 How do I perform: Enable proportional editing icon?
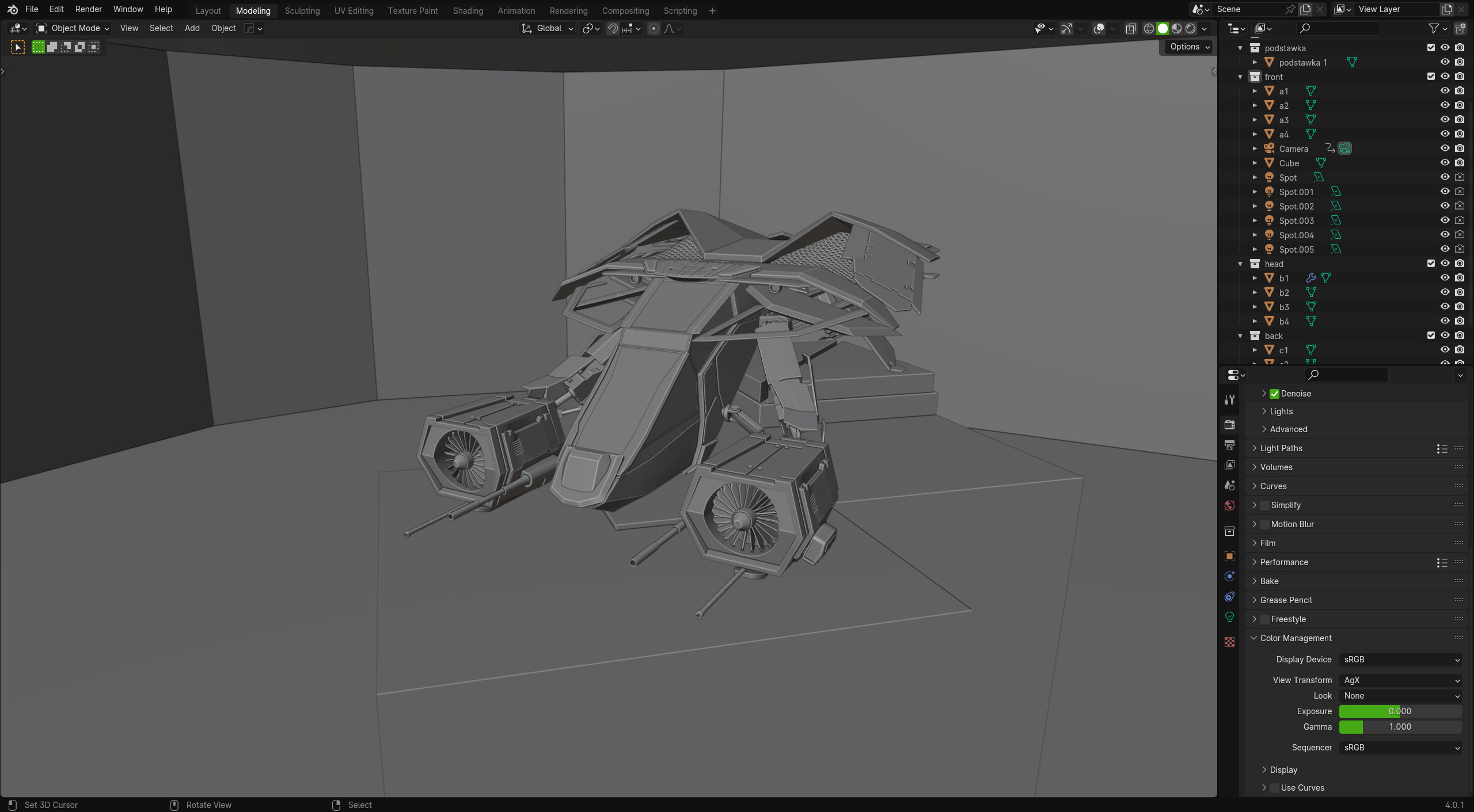click(654, 29)
